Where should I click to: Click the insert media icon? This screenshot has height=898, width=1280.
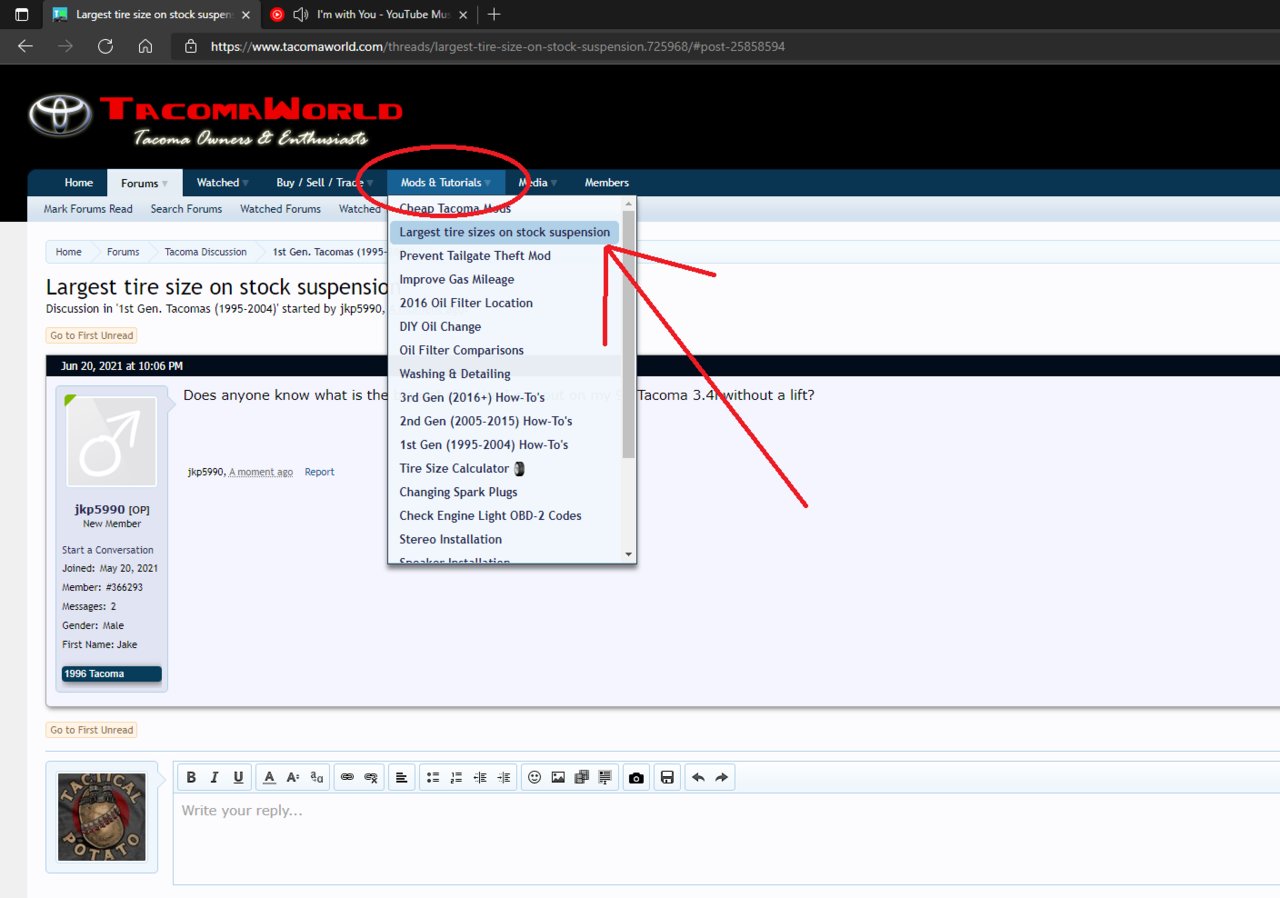coord(582,777)
